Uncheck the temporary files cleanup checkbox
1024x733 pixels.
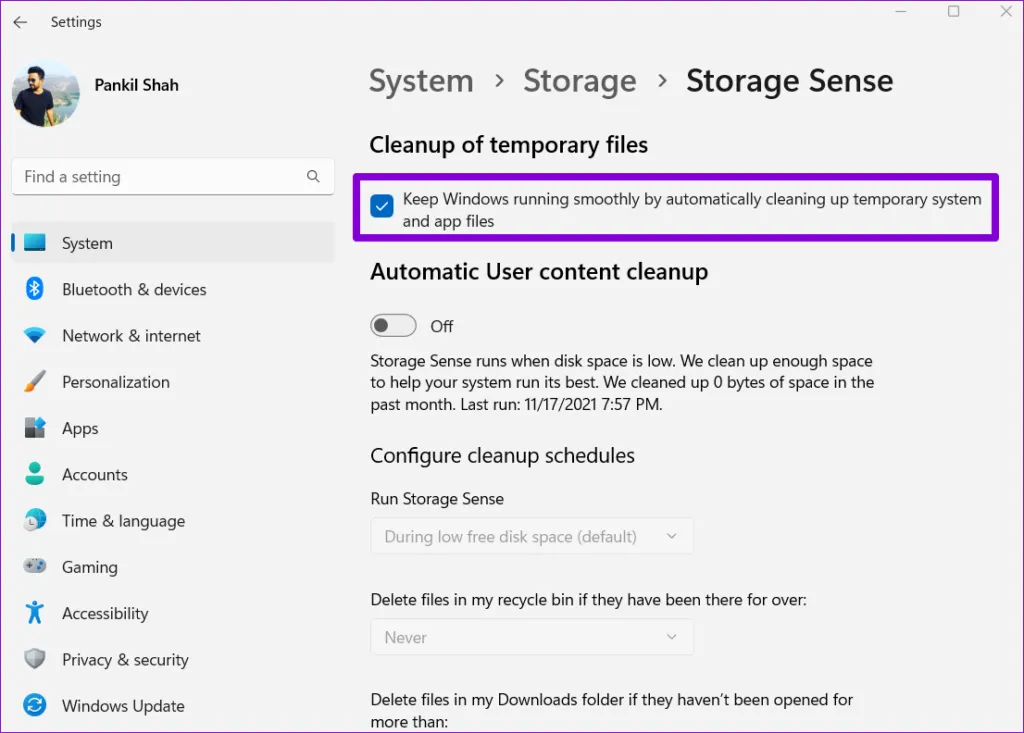coord(381,207)
